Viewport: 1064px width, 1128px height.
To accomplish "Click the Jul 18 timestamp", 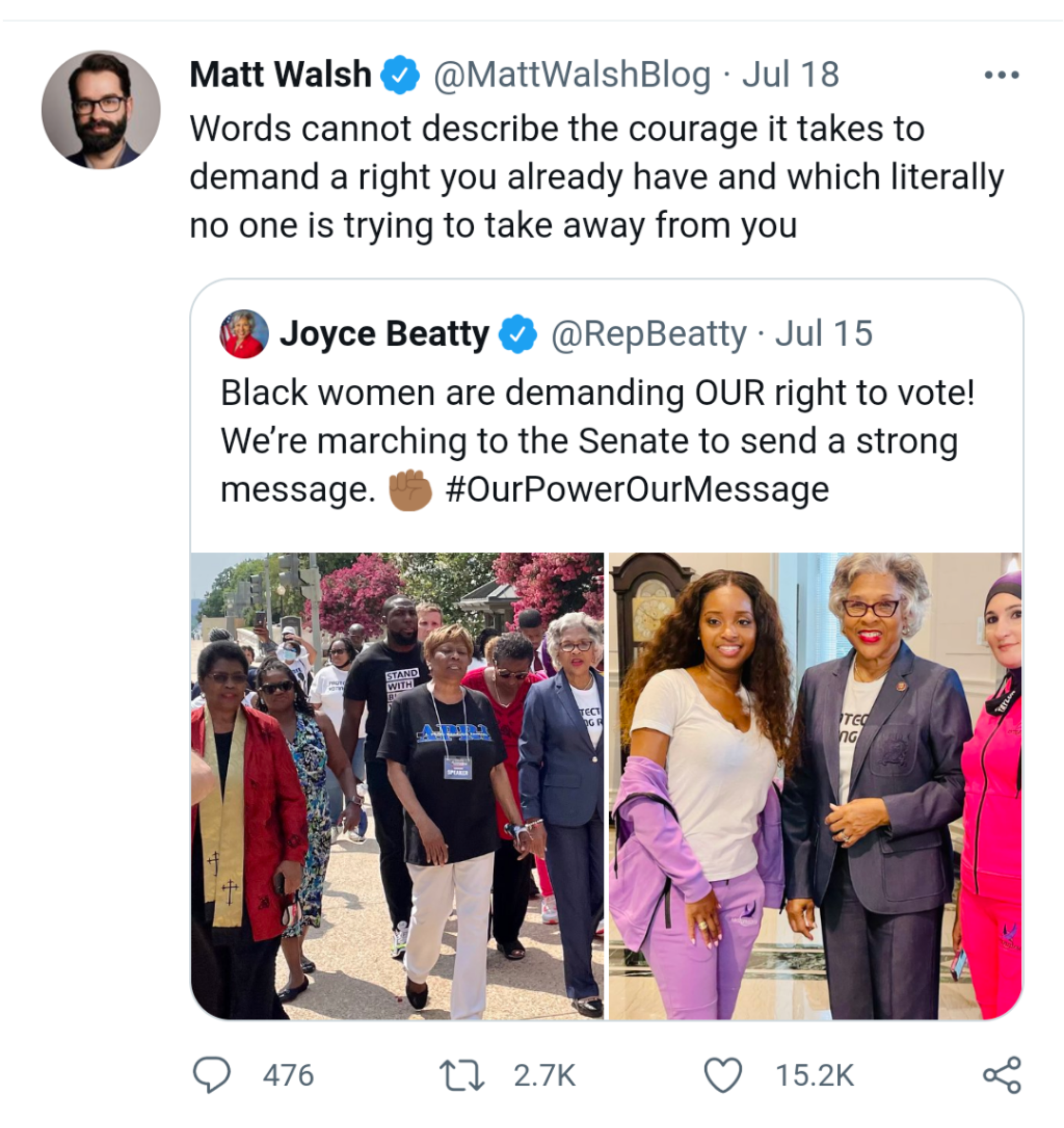I will click(x=790, y=74).
